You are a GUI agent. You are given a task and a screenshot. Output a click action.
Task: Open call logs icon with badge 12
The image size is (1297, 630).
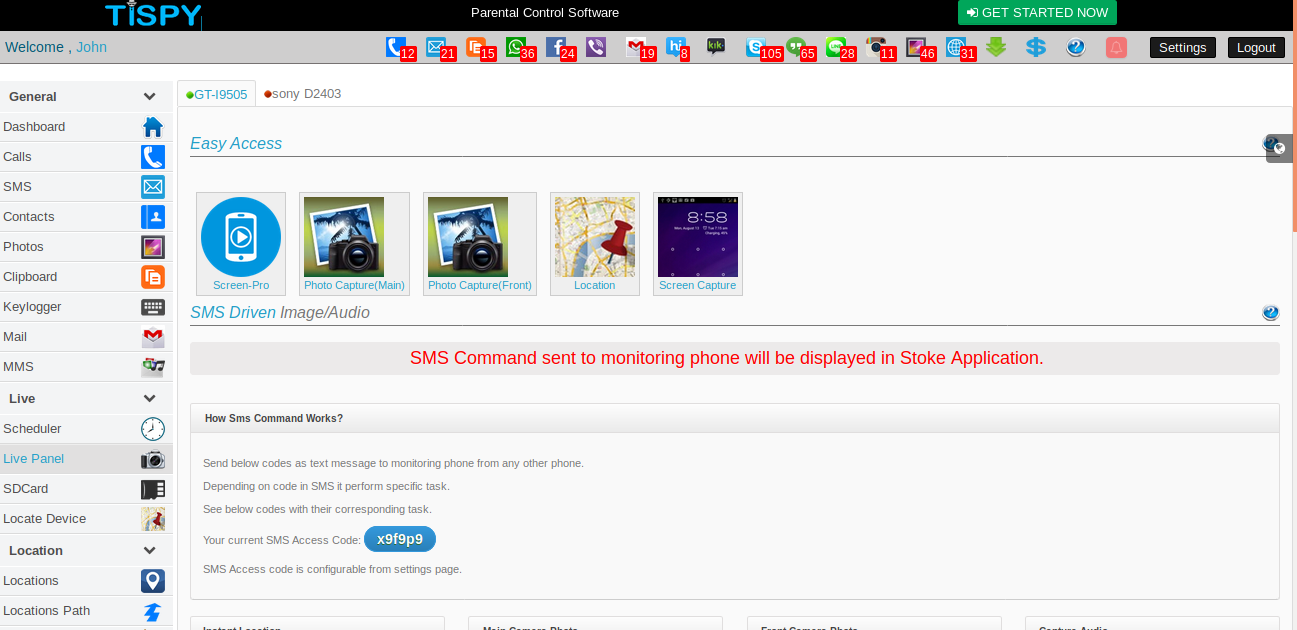click(397, 47)
